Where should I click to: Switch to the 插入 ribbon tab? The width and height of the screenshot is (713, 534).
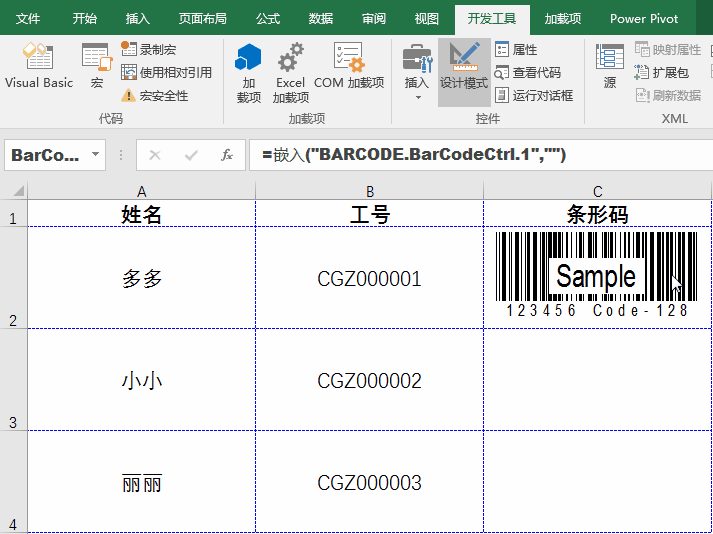137,19
